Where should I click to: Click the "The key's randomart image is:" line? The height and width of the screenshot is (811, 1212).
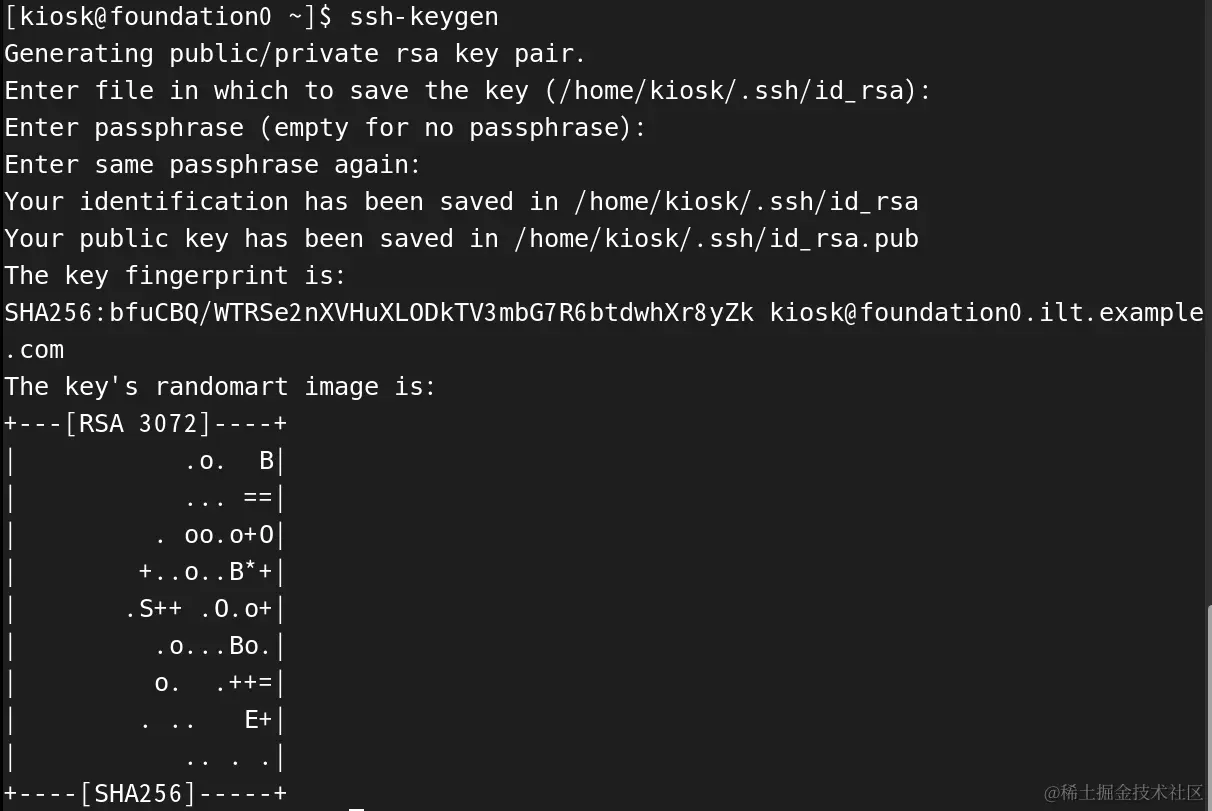pyautogui.click(x=220, y=387)
